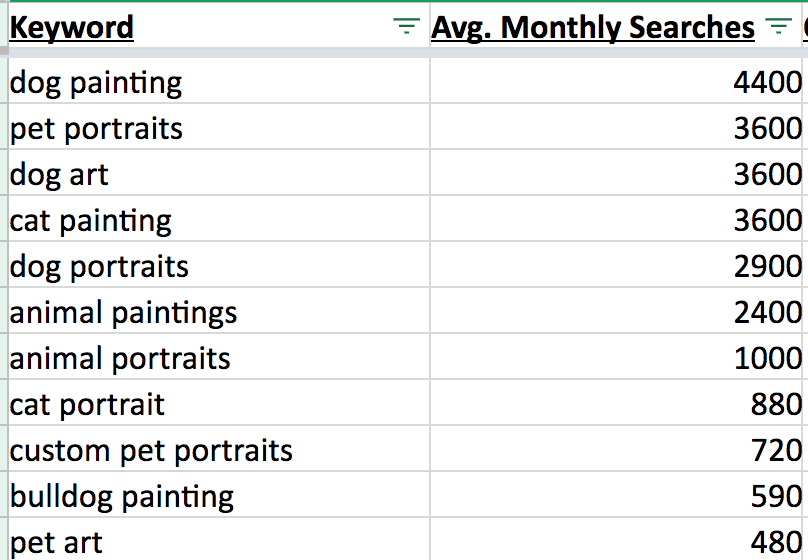808x560 pixels.
Task: Select the 'bulldog painting' cell
Action: pos(219,495)
